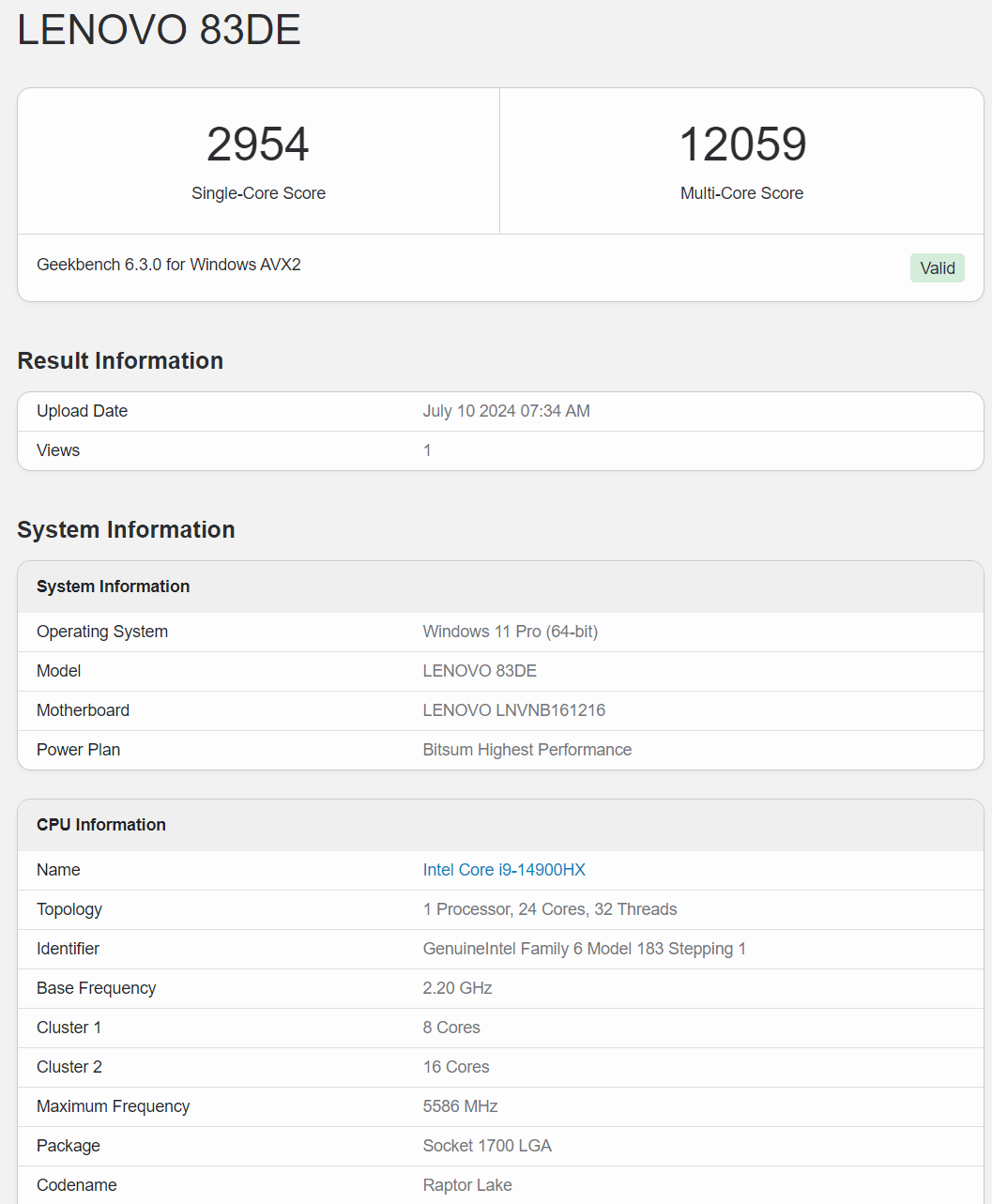Image resolution: width=992 pixels, height=1204 pixels.
Task: Click the Result Information heading
Action: pos(120,361)
